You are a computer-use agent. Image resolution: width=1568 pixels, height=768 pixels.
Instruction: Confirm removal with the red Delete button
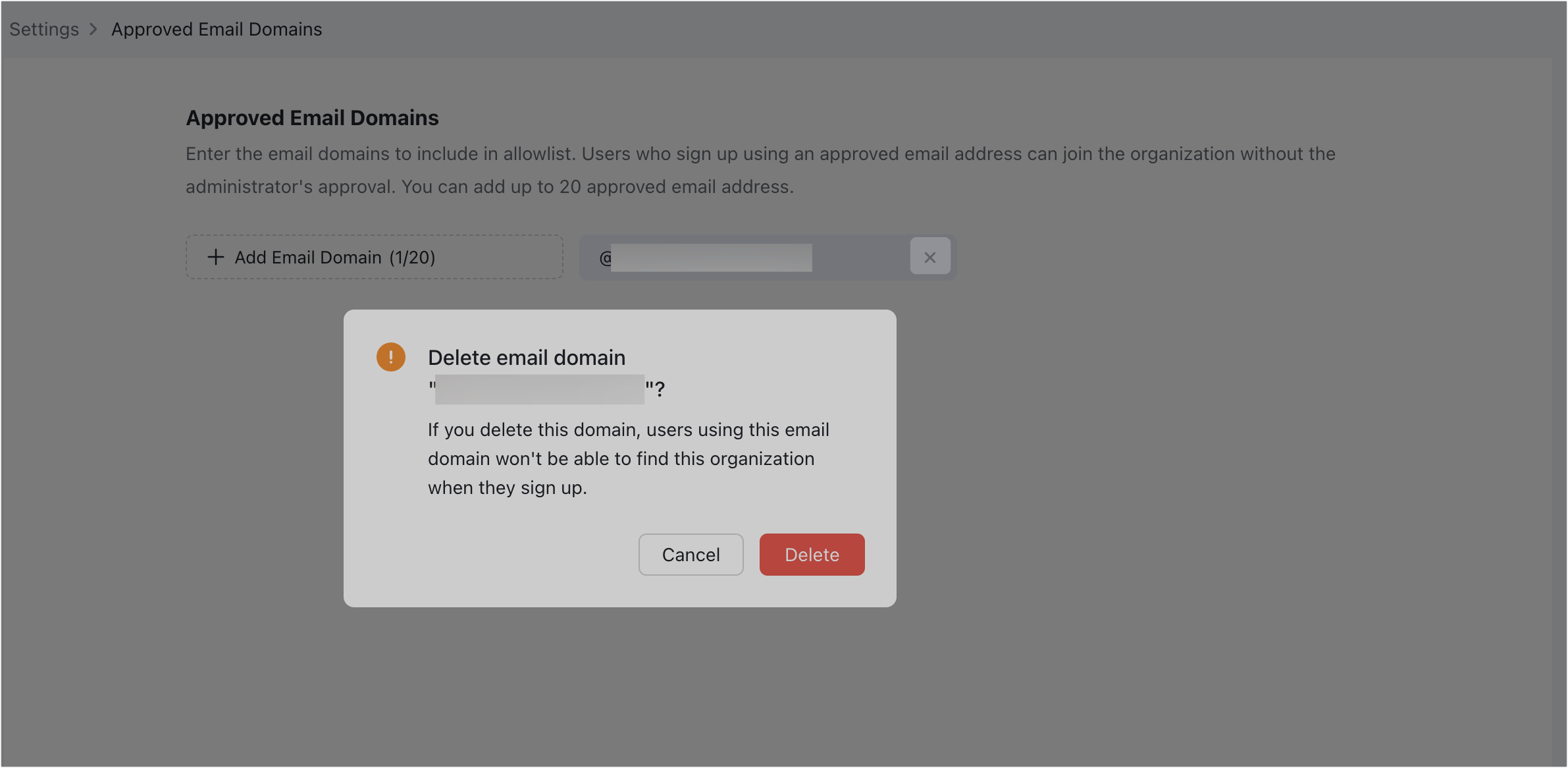812,555
